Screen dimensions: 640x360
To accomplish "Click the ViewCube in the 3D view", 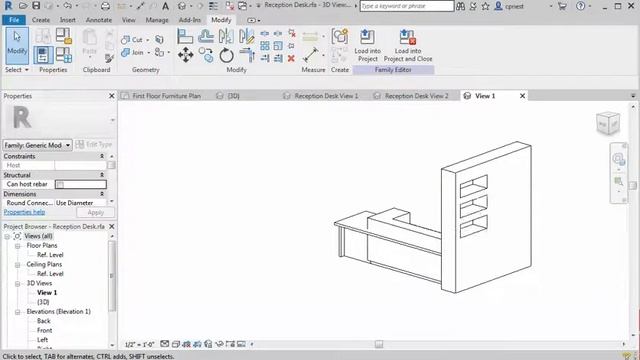I will tap(608, 123).
